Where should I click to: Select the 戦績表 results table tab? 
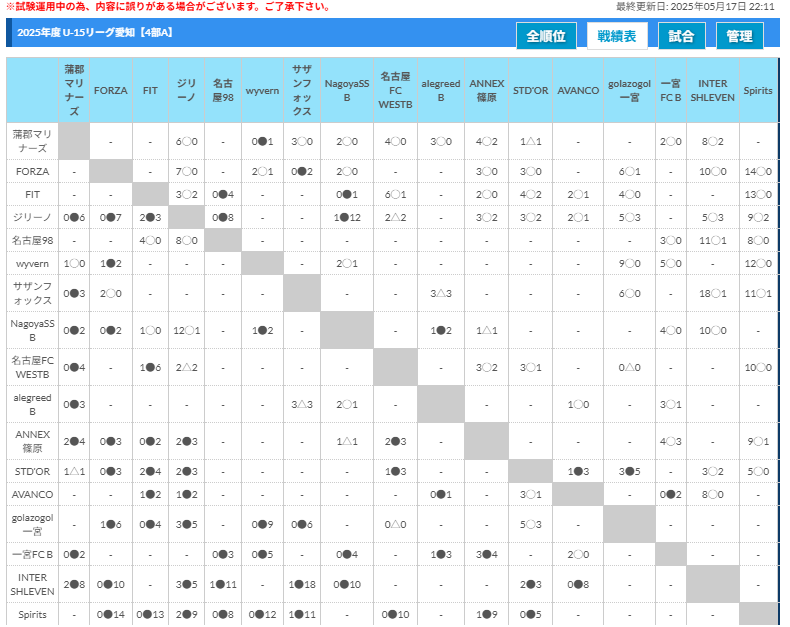[x=616, y=36]
